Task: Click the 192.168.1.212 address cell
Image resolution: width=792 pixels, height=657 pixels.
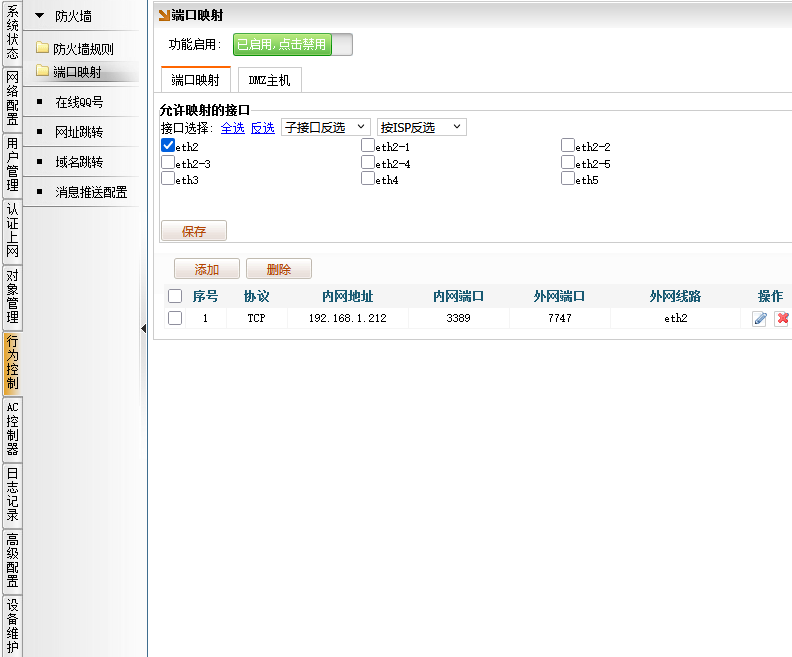Action: [x=348, y=318]
